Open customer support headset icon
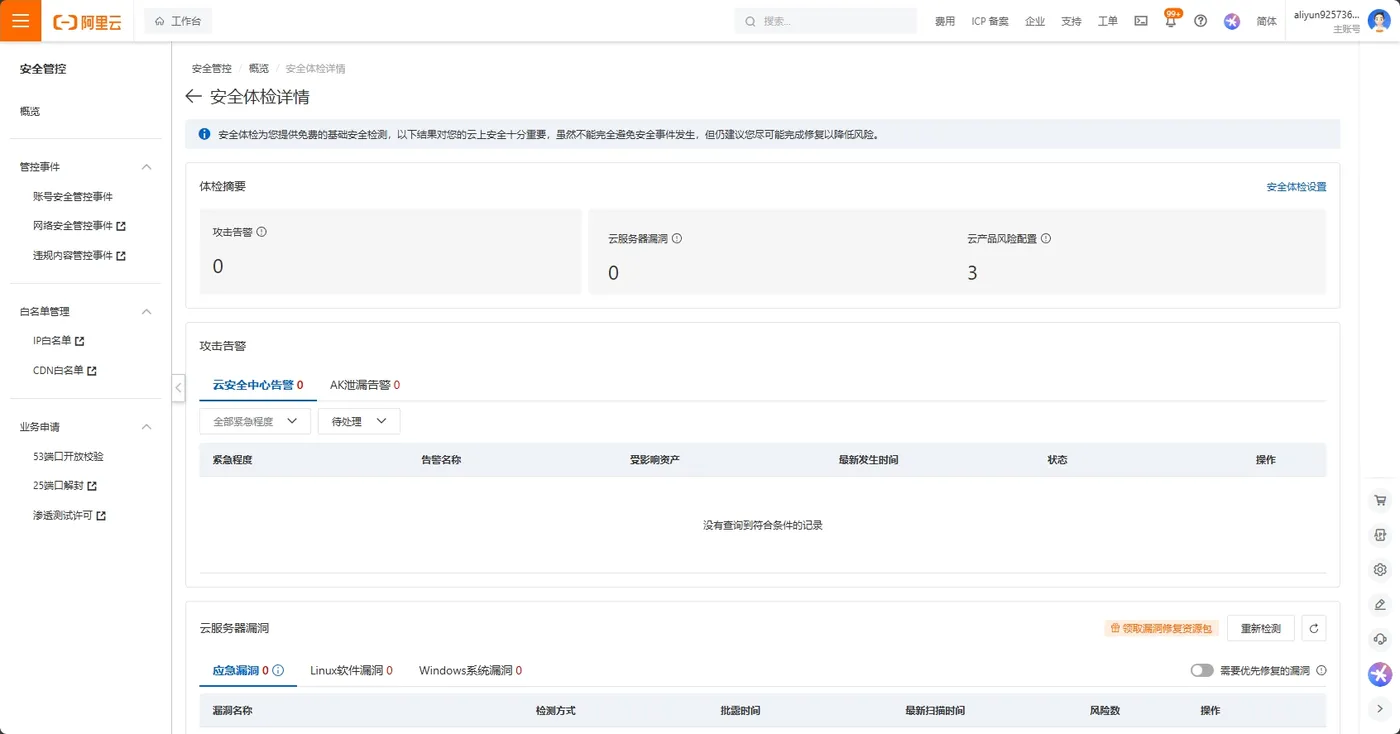Viewport: 1400px width, 734px height. pos(1380,639)
